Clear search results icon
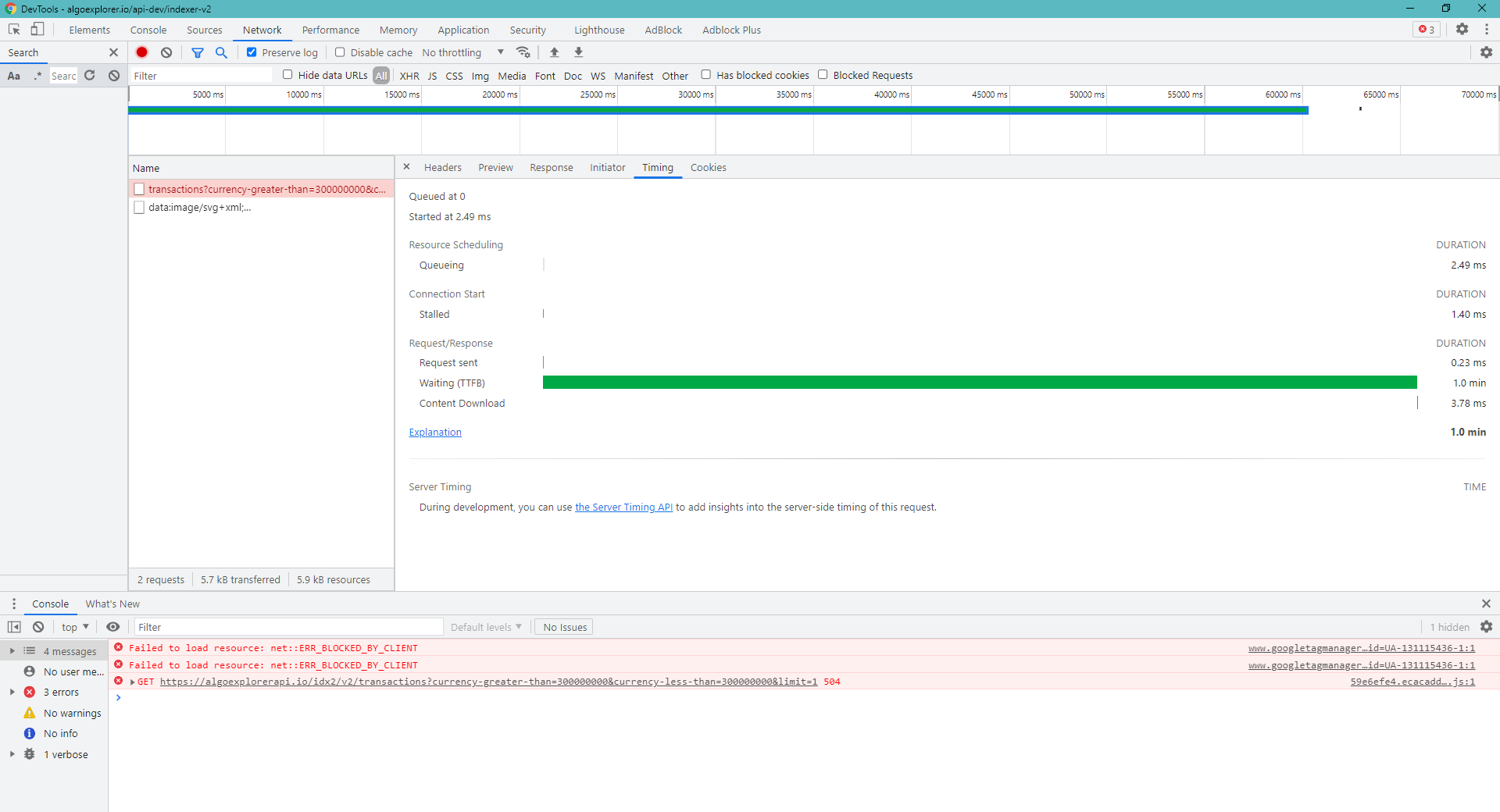1500x812 pixels. pos(114,76)
